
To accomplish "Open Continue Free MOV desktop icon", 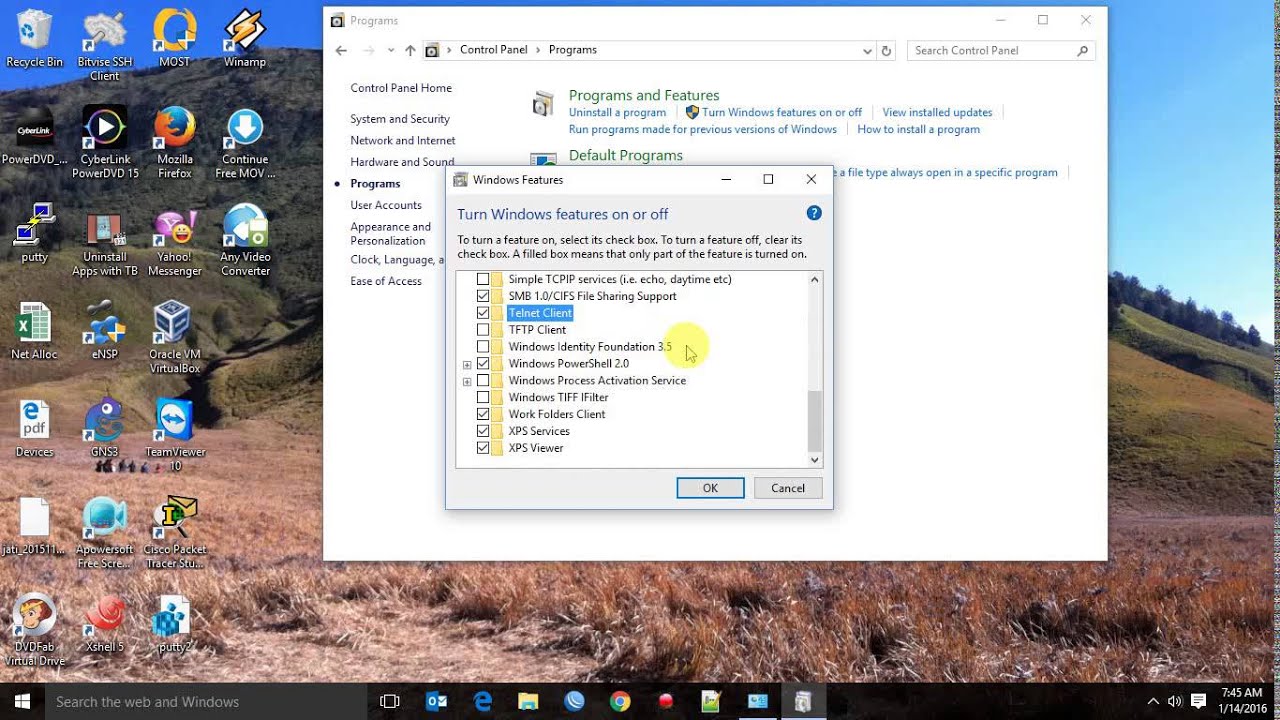I will [244, 142].
